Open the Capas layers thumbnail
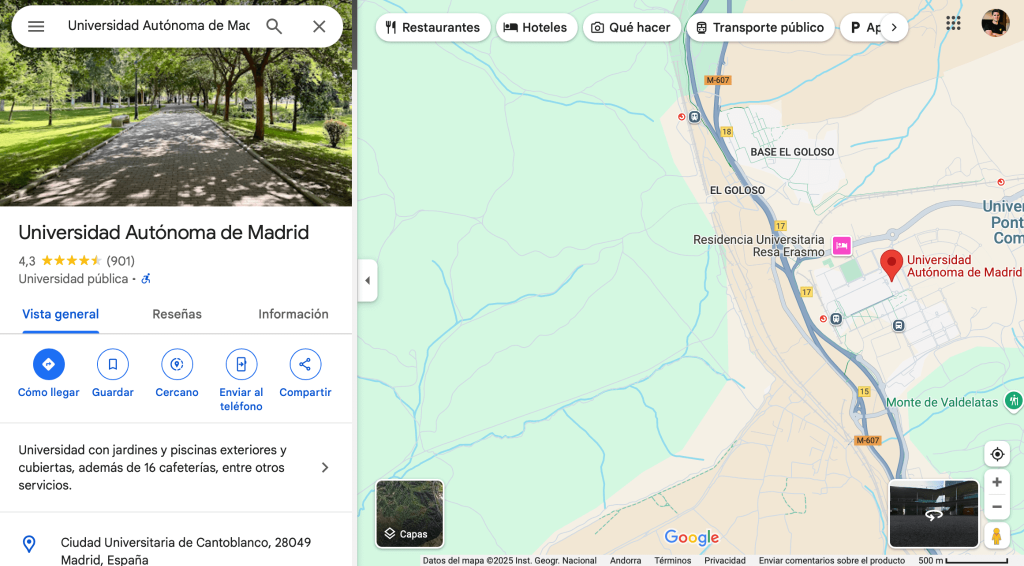 click(409, 514)
